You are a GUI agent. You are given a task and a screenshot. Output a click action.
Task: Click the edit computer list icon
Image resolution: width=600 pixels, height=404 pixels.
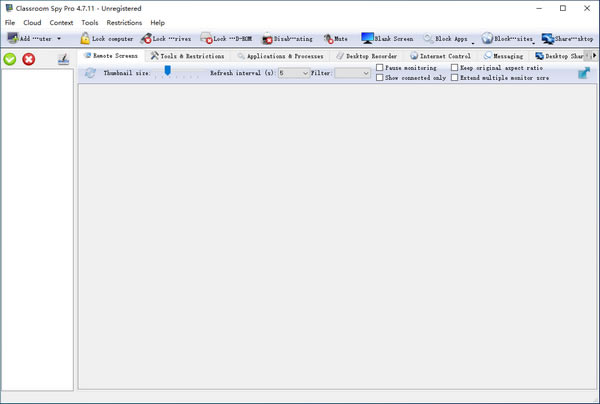(63, 59)
